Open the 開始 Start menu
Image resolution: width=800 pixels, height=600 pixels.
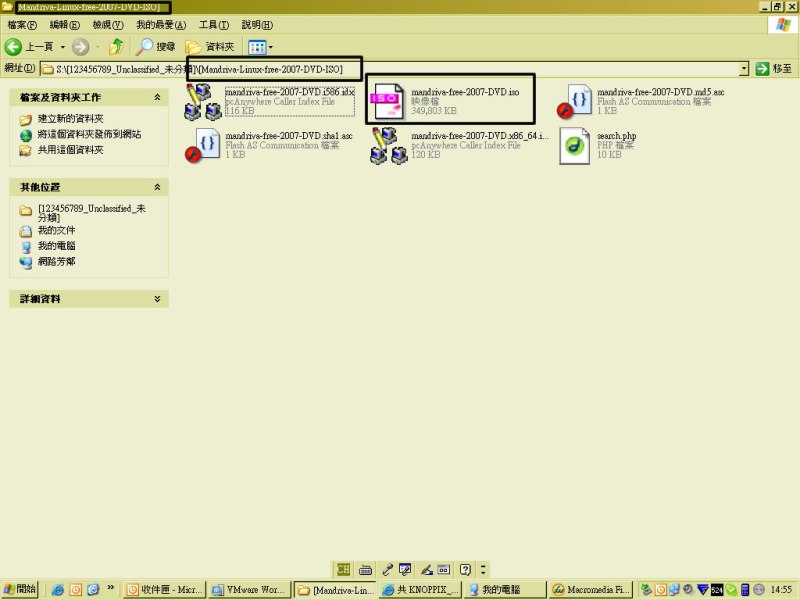(20, 590)
